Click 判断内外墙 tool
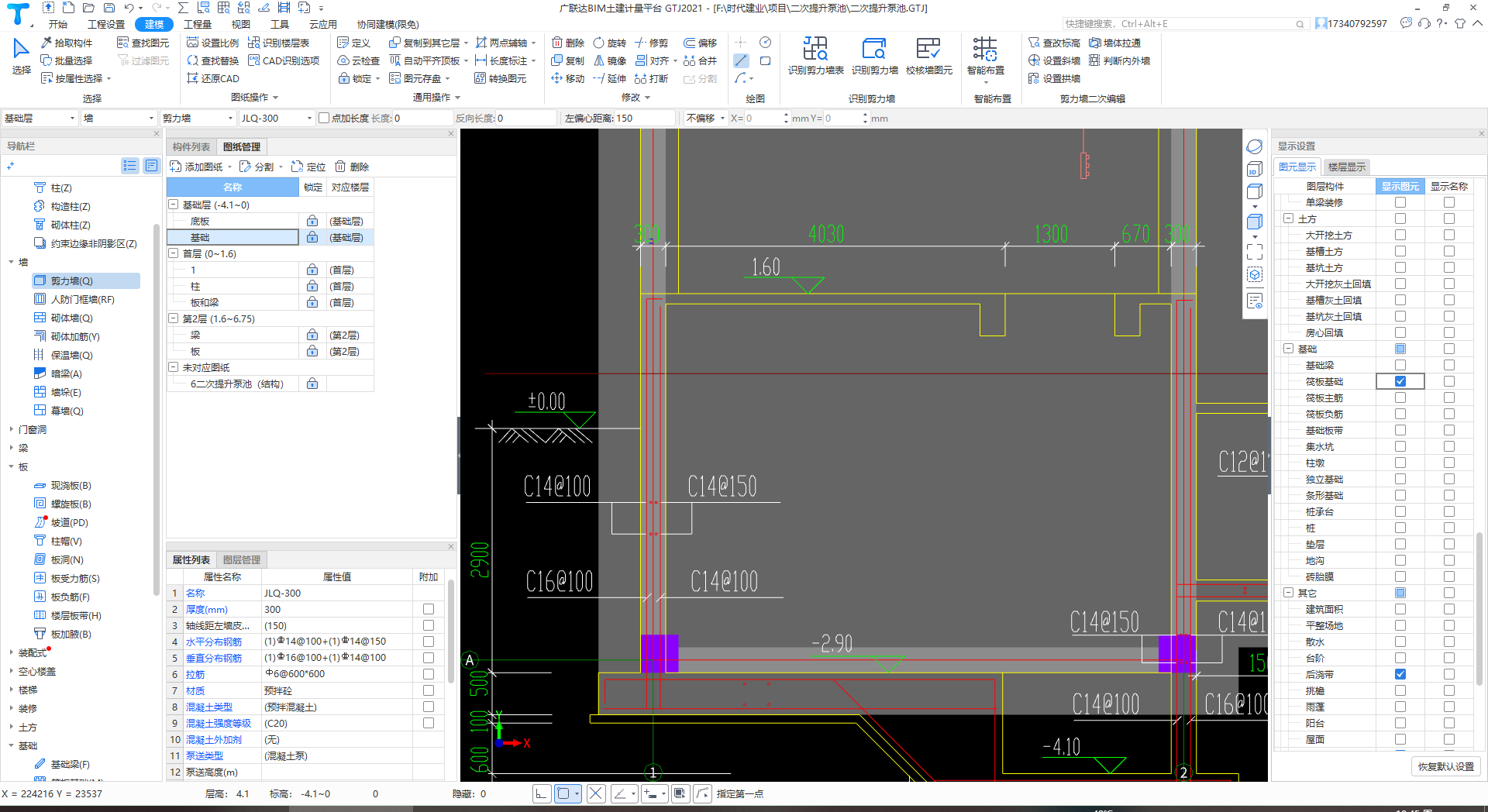Screen dimensions: 1488x812 tap(1119, 60)
